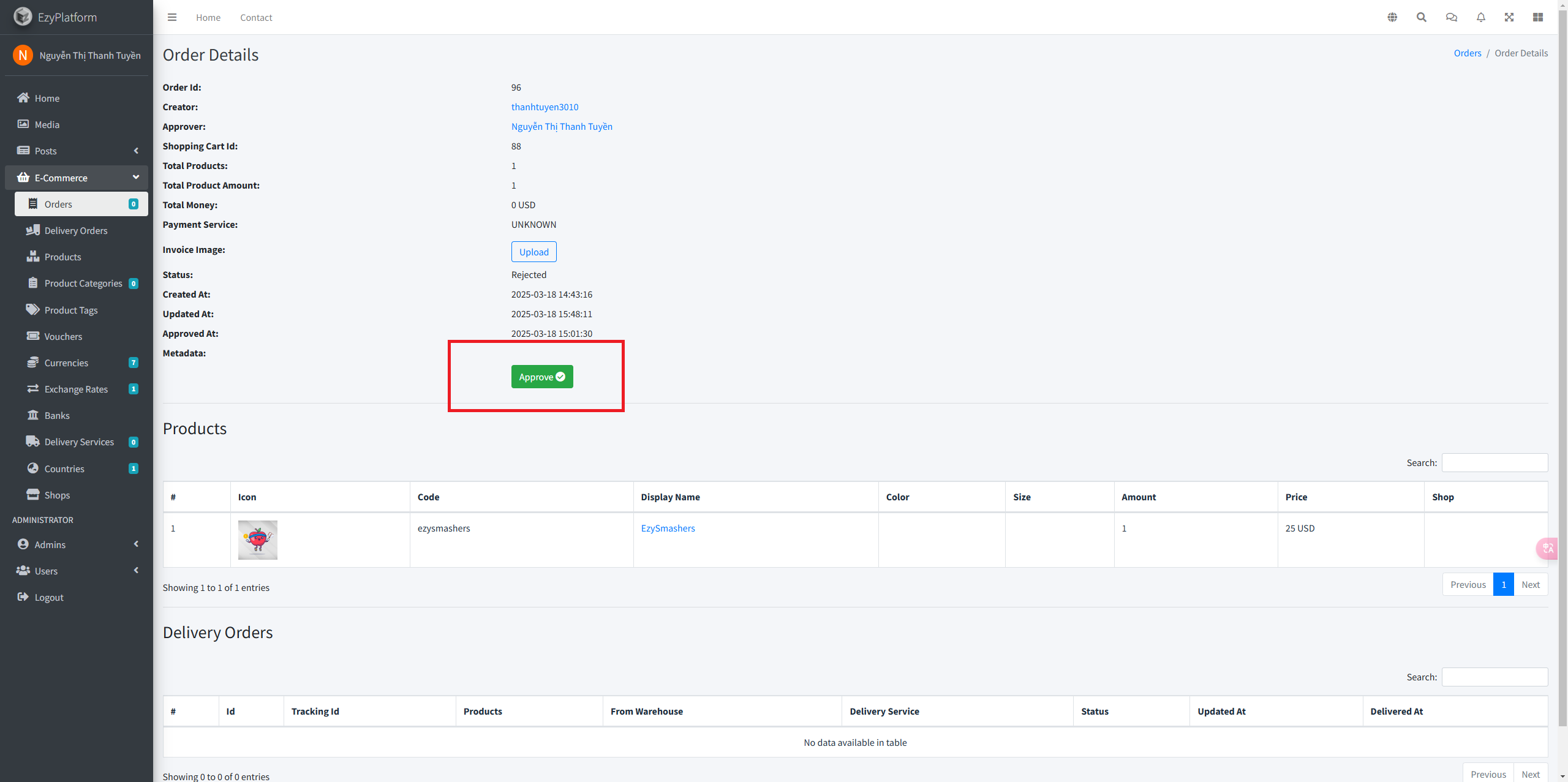
Task: Click the user avatar N icon
Action: point(23,55)
